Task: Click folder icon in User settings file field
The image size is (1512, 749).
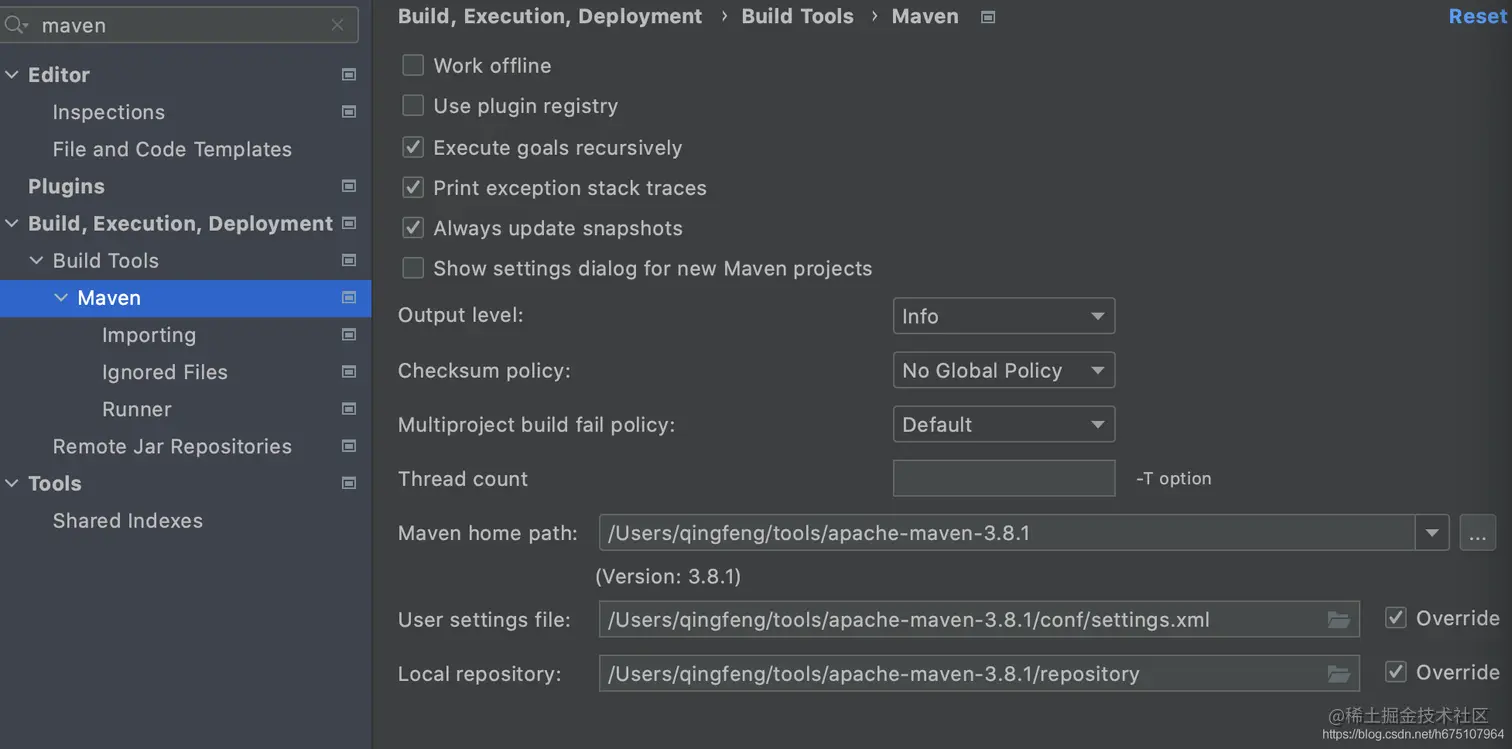Action: click(1338, 620)
